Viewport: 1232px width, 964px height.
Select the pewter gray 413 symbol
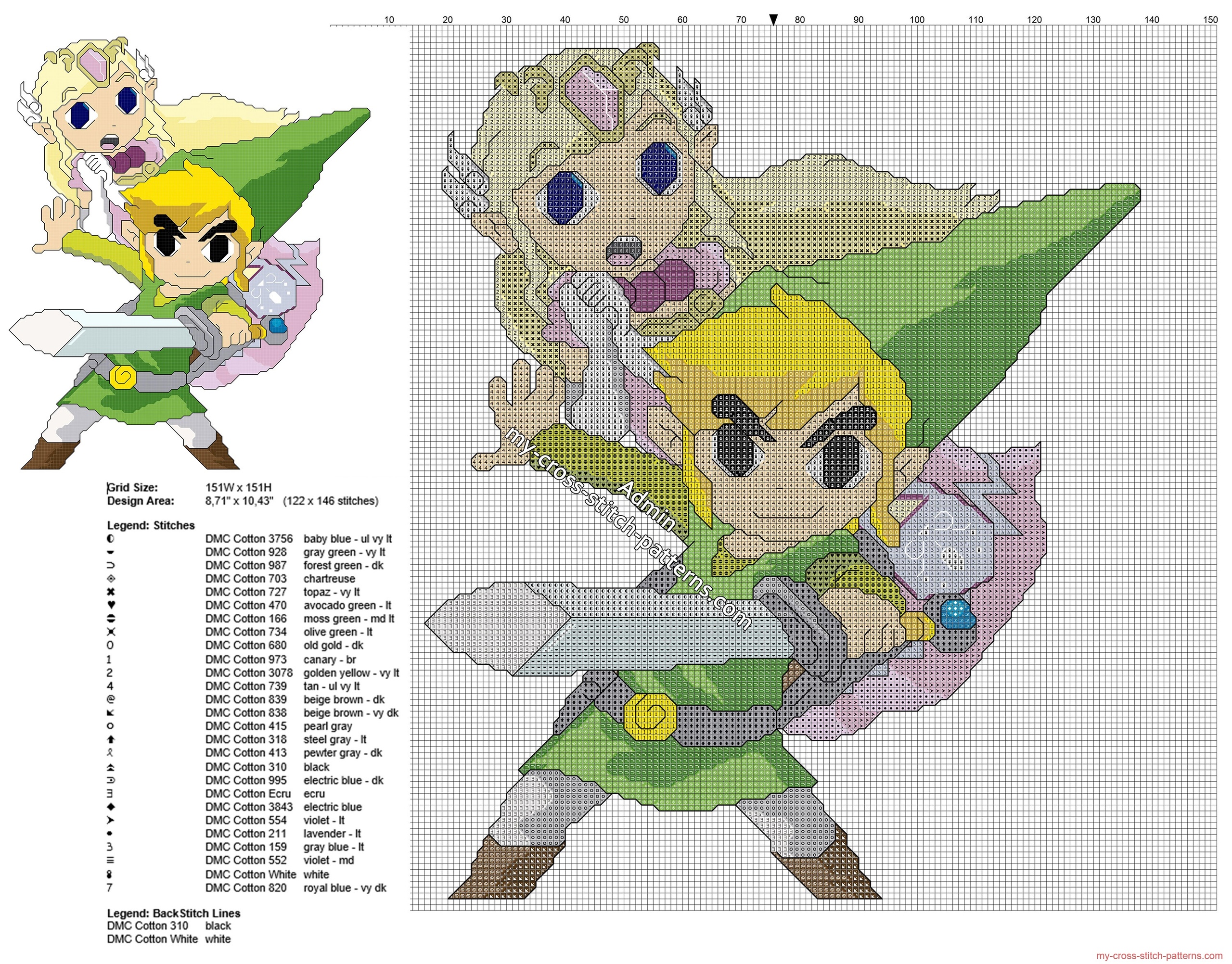[x=110, y=753]
